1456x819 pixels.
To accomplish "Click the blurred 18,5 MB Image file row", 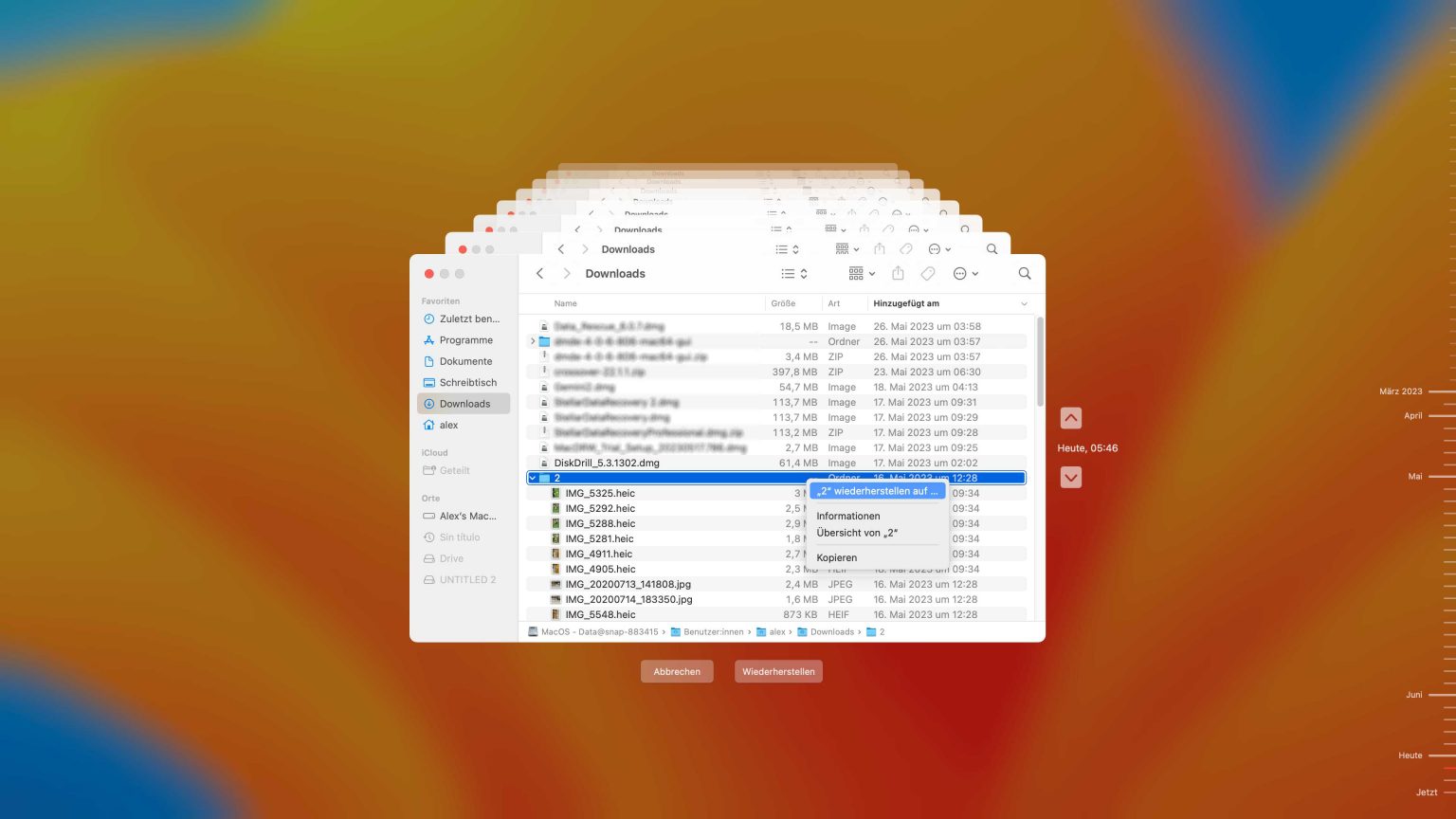I will [776, 326].
